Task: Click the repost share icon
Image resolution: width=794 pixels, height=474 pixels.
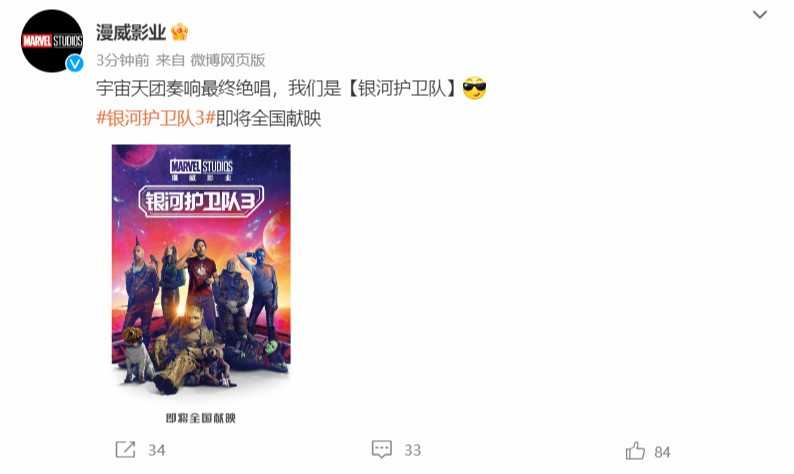Action: tap(125, 450)
